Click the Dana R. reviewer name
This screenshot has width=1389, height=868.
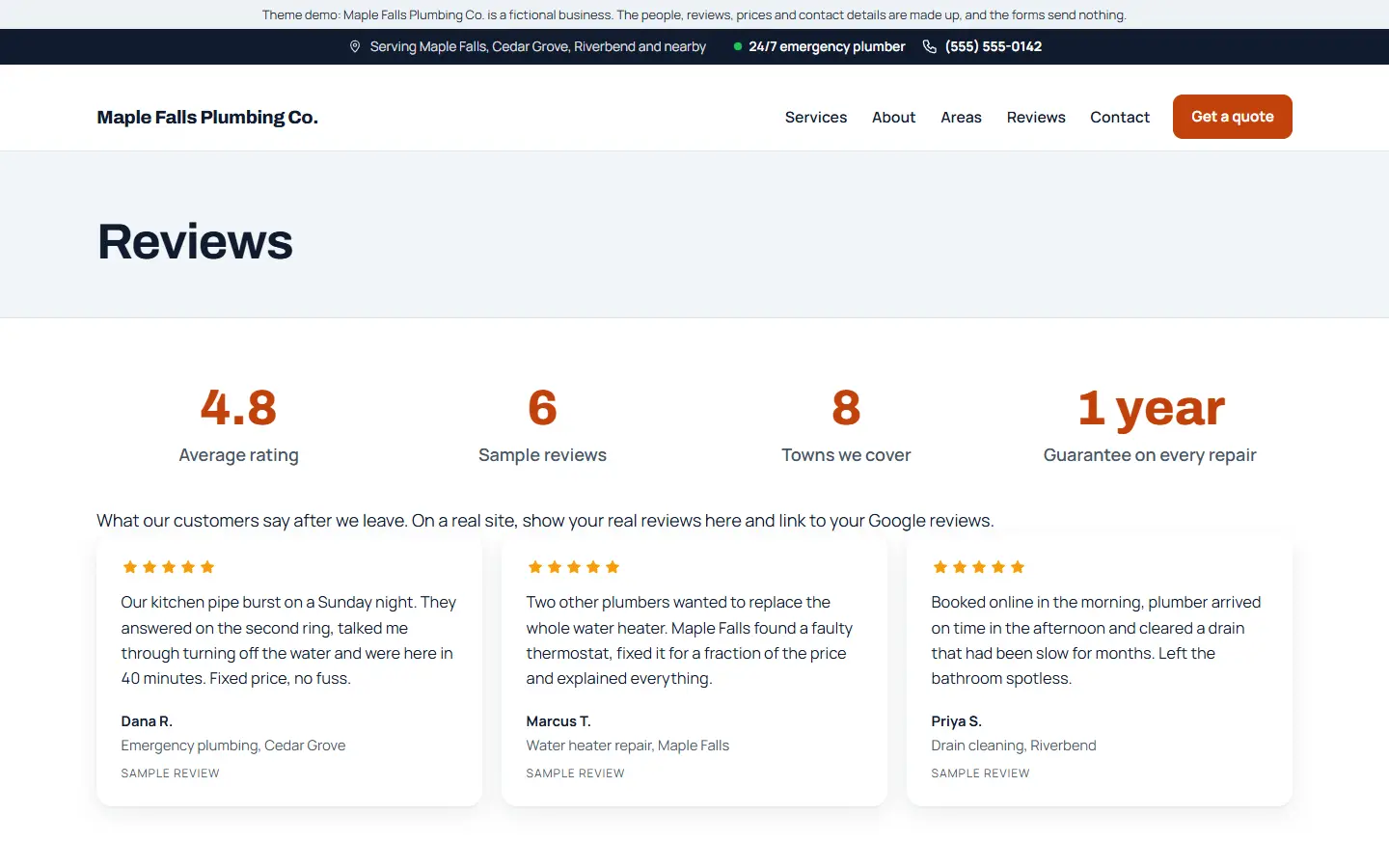[147, 721]
